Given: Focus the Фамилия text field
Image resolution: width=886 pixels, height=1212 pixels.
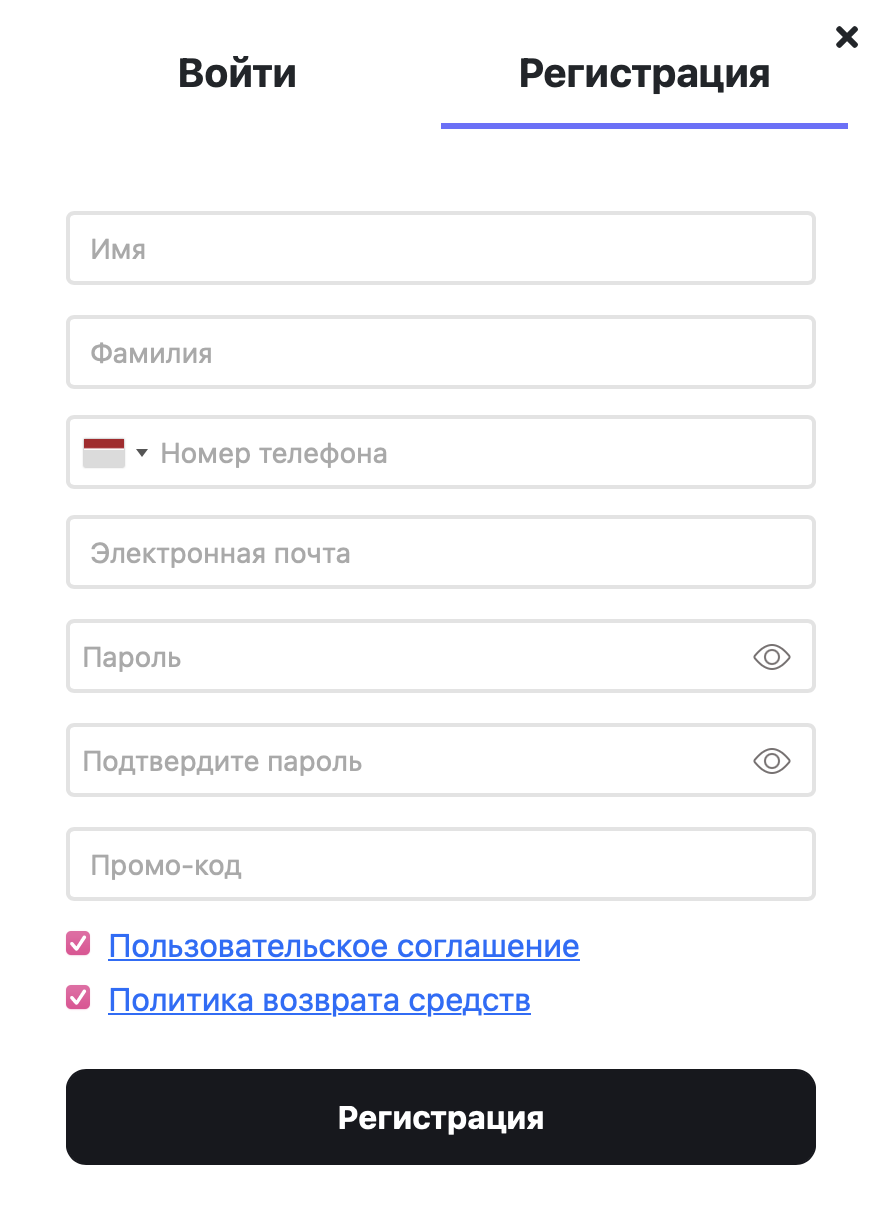Looking at the screenshot, I should tap(440, 352).
